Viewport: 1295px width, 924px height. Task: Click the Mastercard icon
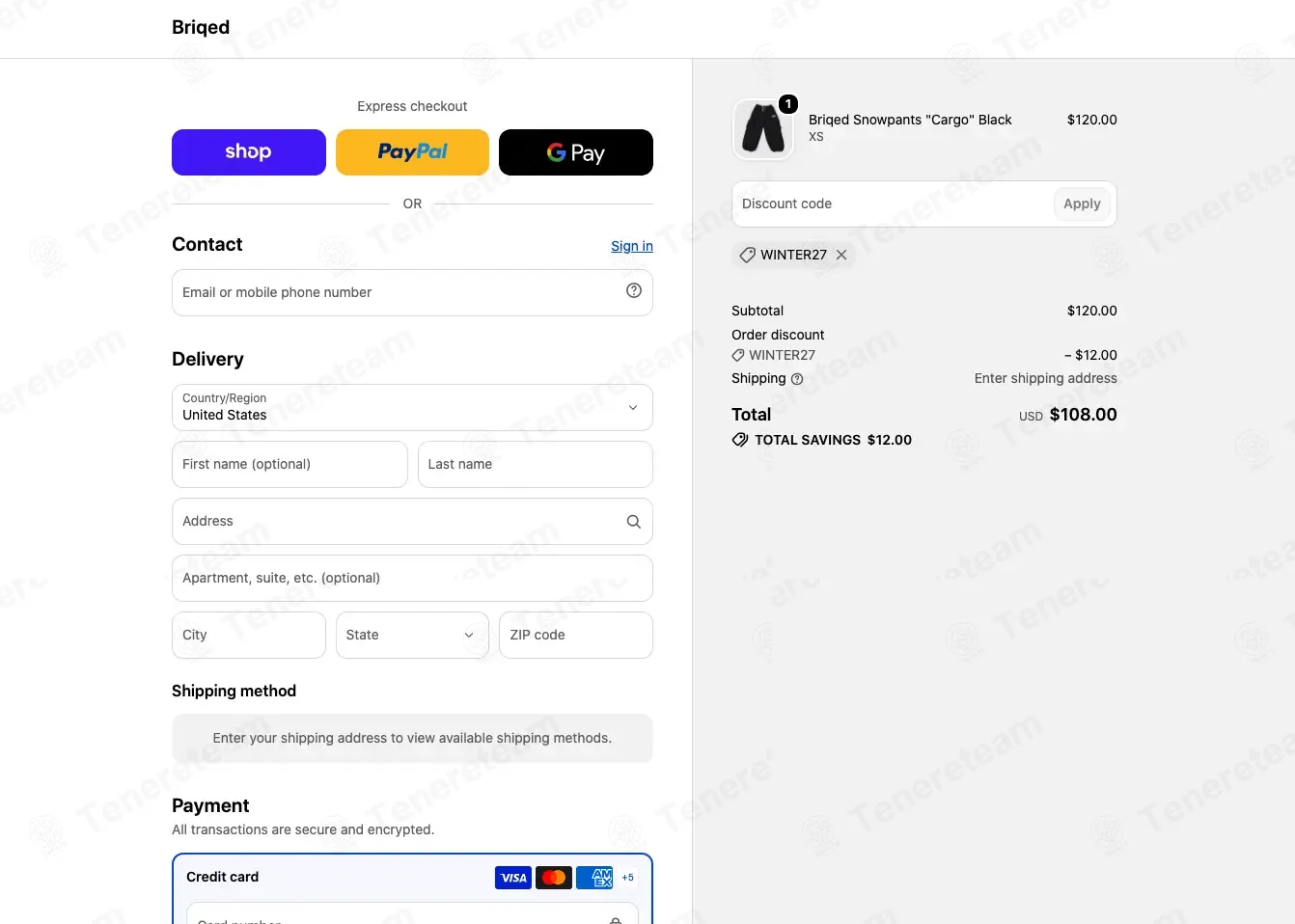coord(554,878)
